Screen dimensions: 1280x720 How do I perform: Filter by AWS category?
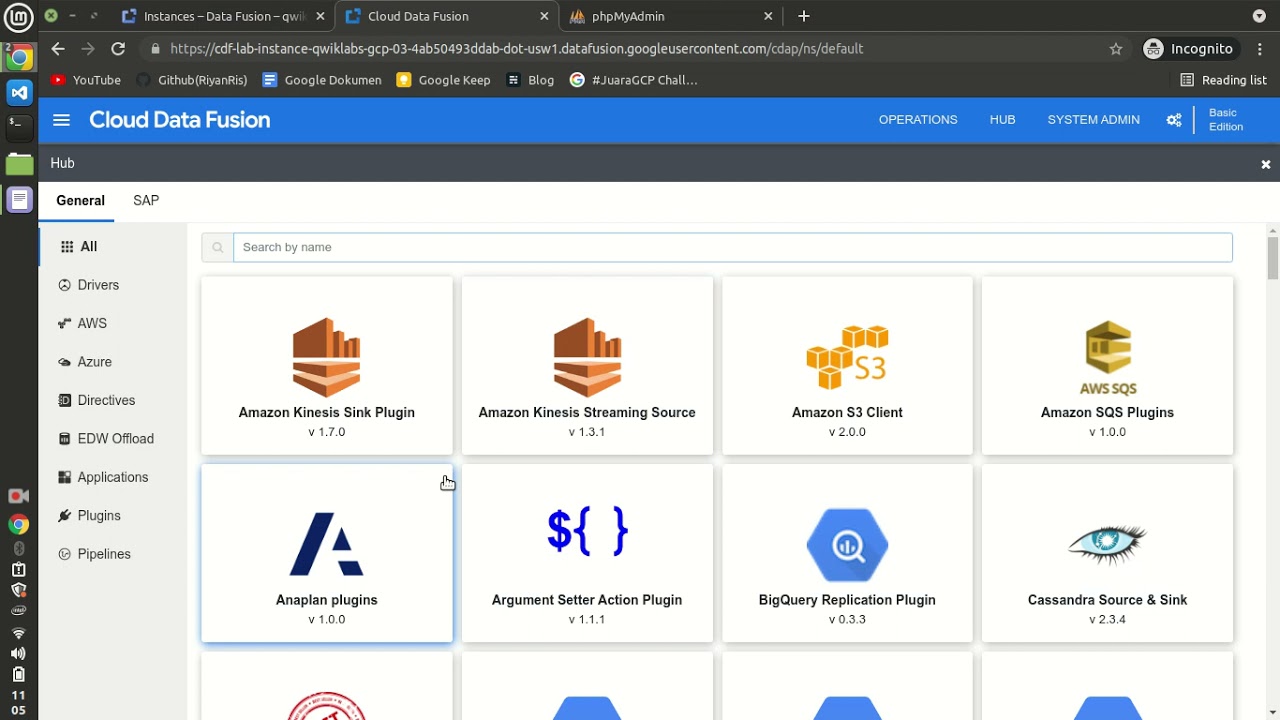tap(92, 324)
